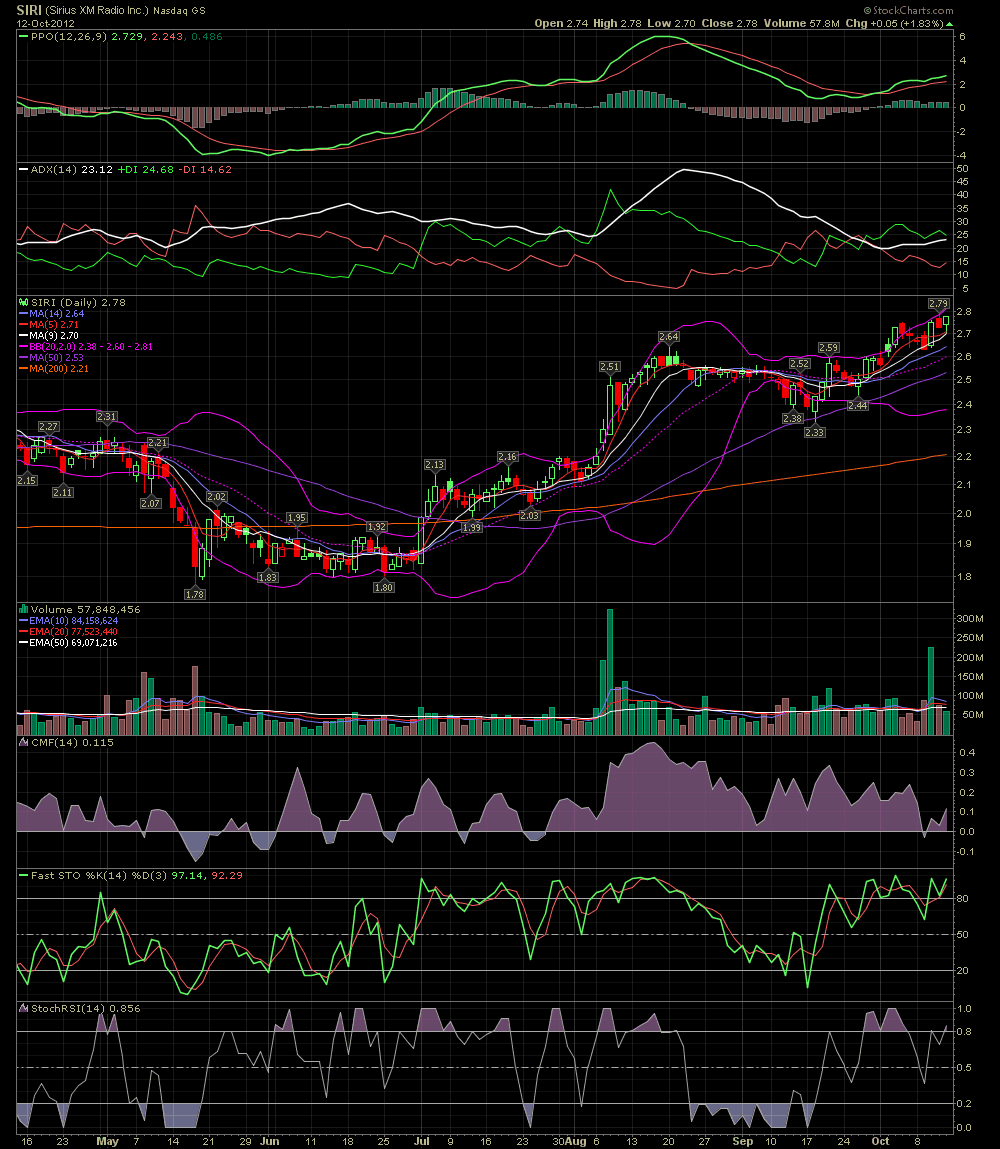Click the 2.59 price annotation on the candlesticks
Screen dimensions: 1000x1149
[829, 347]
